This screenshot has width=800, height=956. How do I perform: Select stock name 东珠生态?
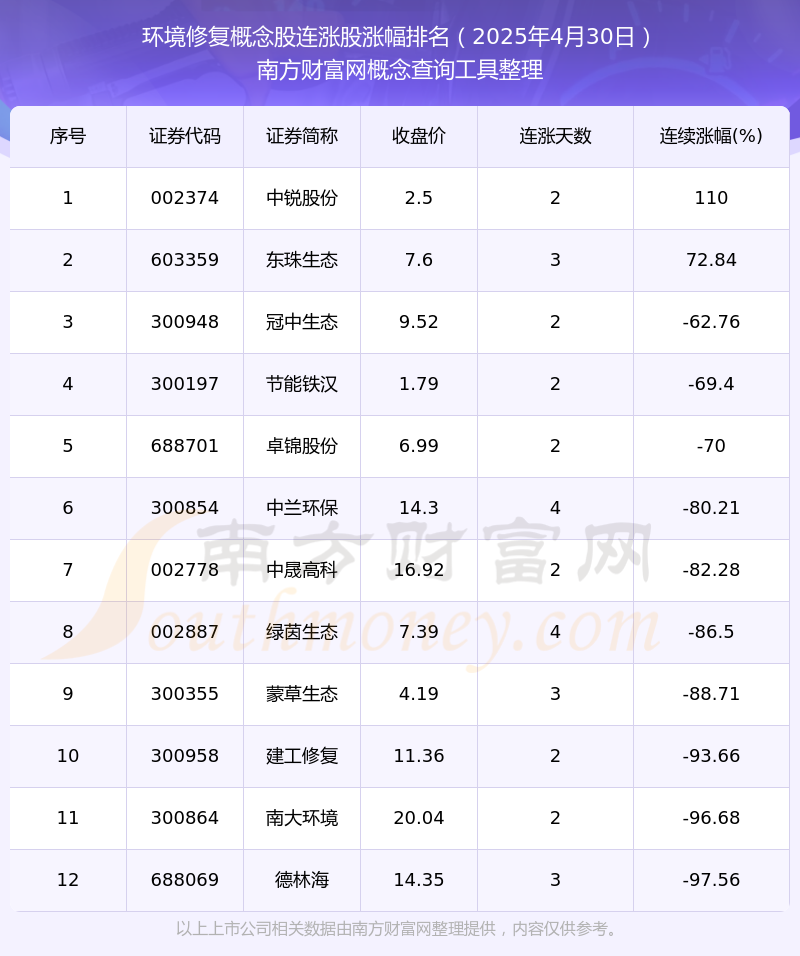(x=302, y=260)
